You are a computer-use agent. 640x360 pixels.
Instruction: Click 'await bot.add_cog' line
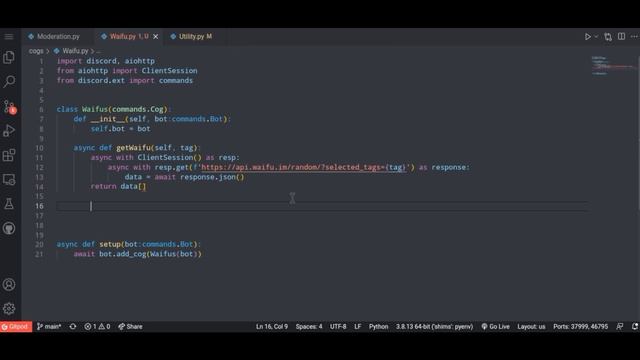138,254
